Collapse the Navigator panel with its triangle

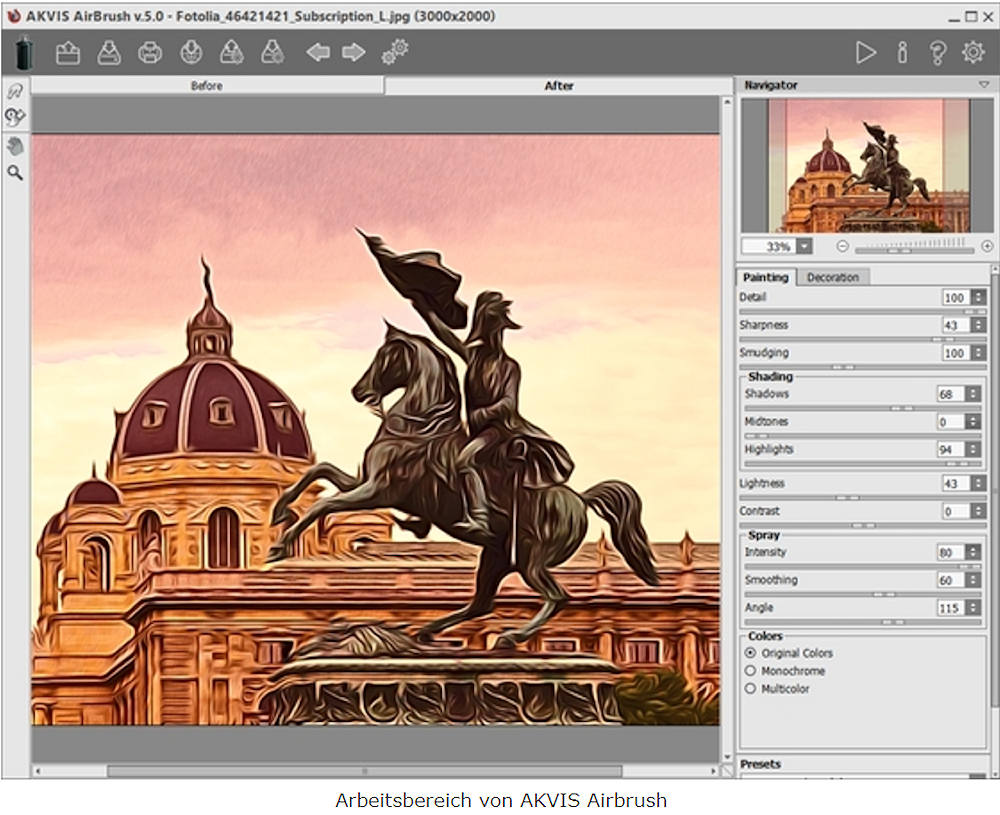(x=984, y=86)
